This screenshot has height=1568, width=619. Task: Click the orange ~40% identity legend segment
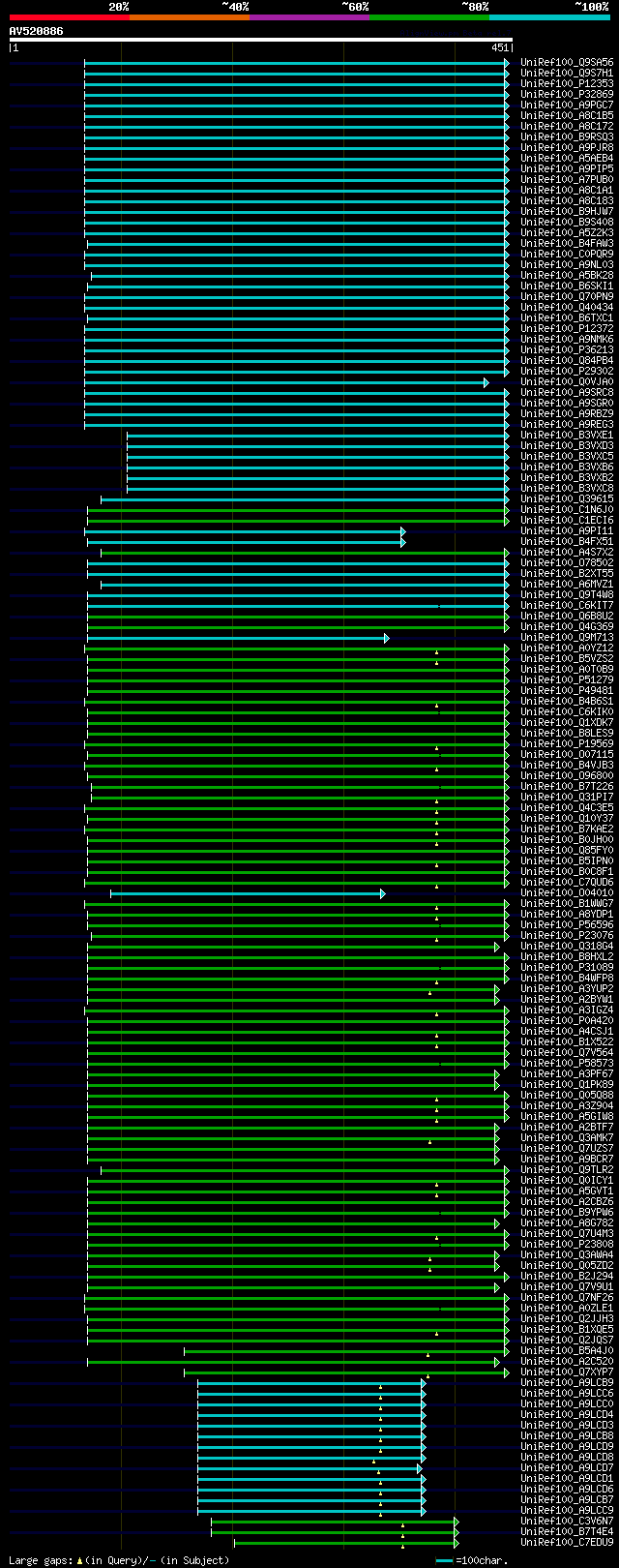[x=190, y=17]
